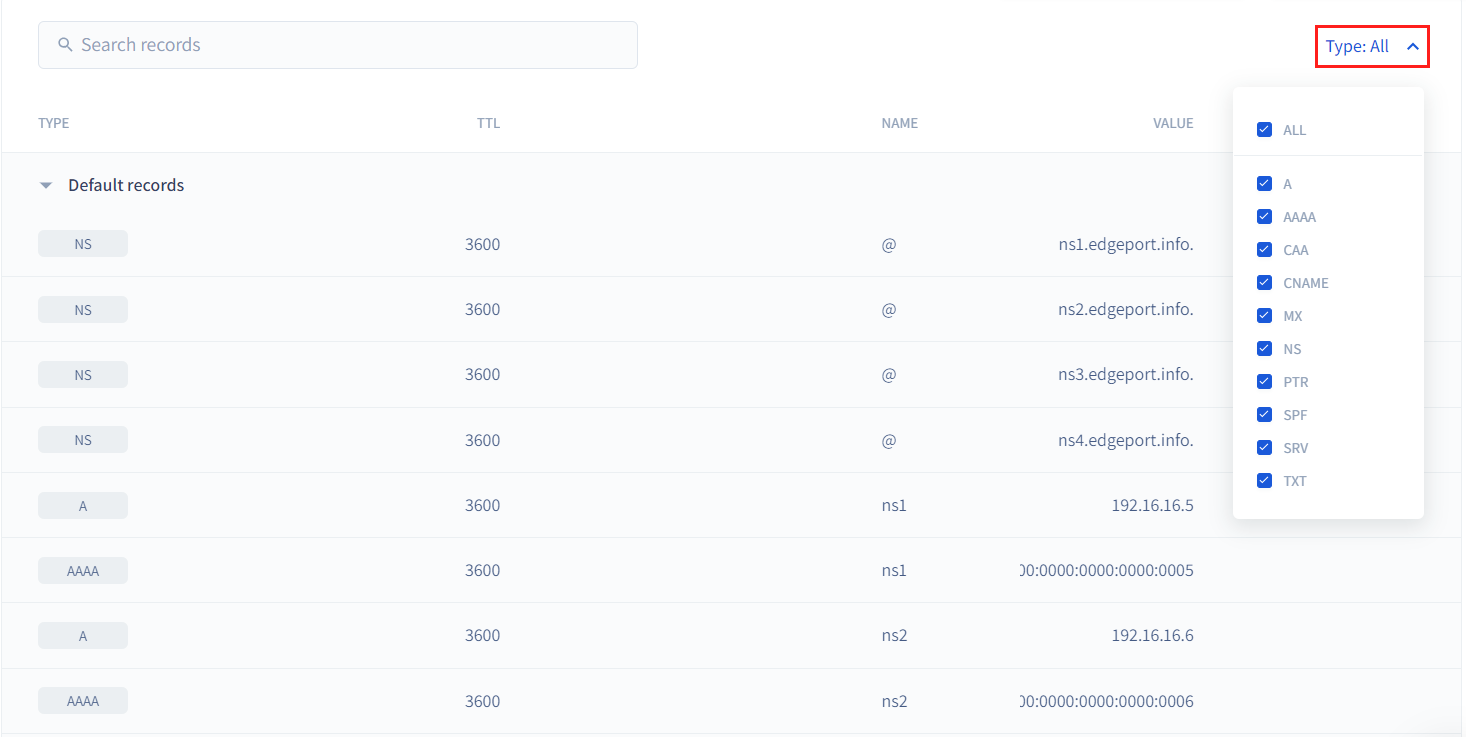The height and width of the screenshot is (737, 1466).
Task: Deselect the SRV filter option
Action: click(1264, 448)
